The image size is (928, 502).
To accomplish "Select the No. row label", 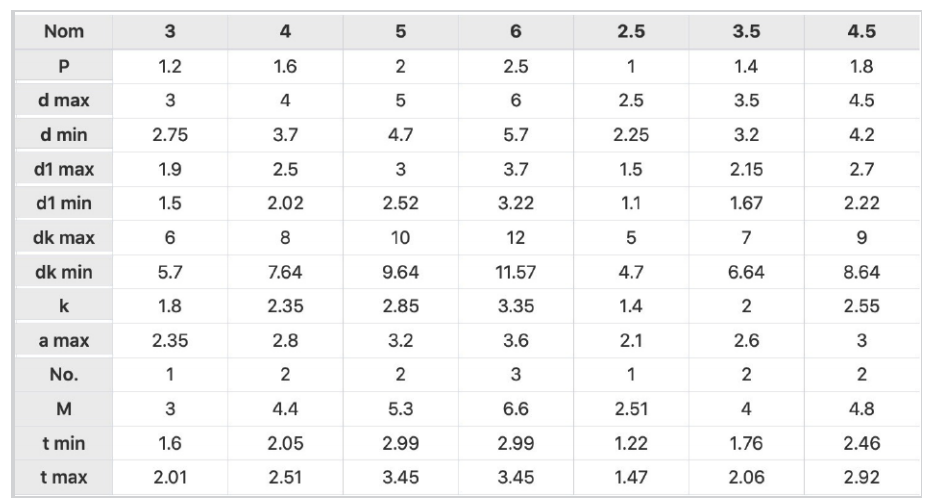I will click(x=63, y=375).
